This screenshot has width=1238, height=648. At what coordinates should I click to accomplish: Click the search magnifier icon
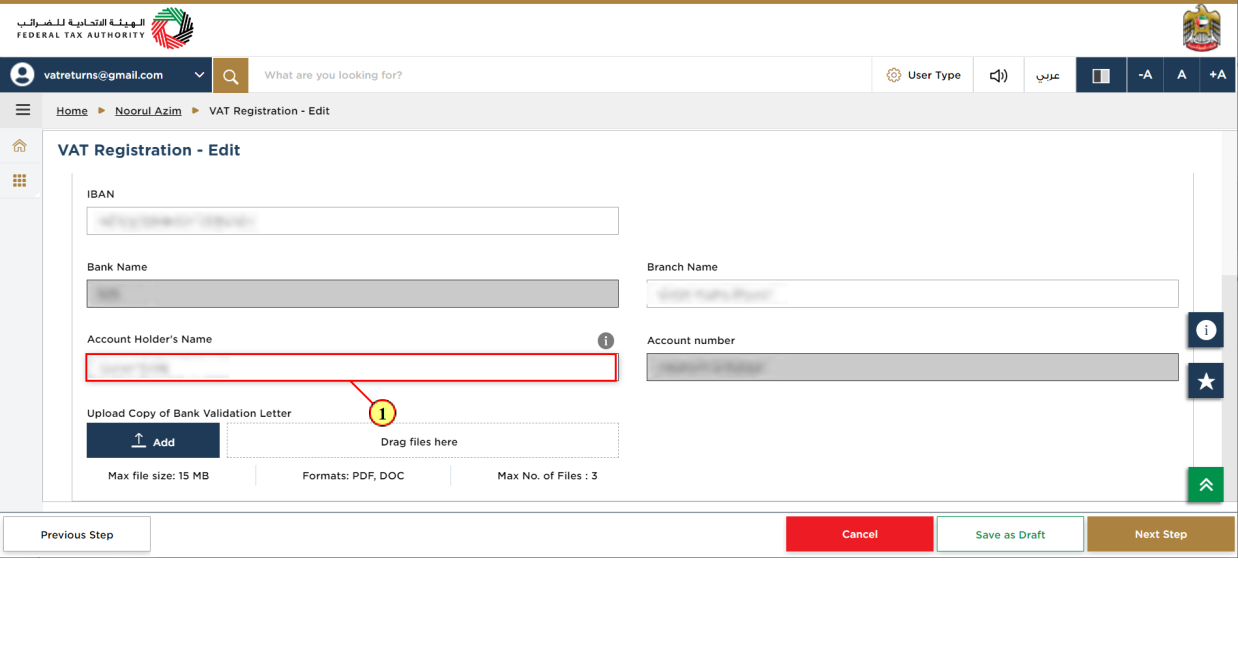point(230,75)
